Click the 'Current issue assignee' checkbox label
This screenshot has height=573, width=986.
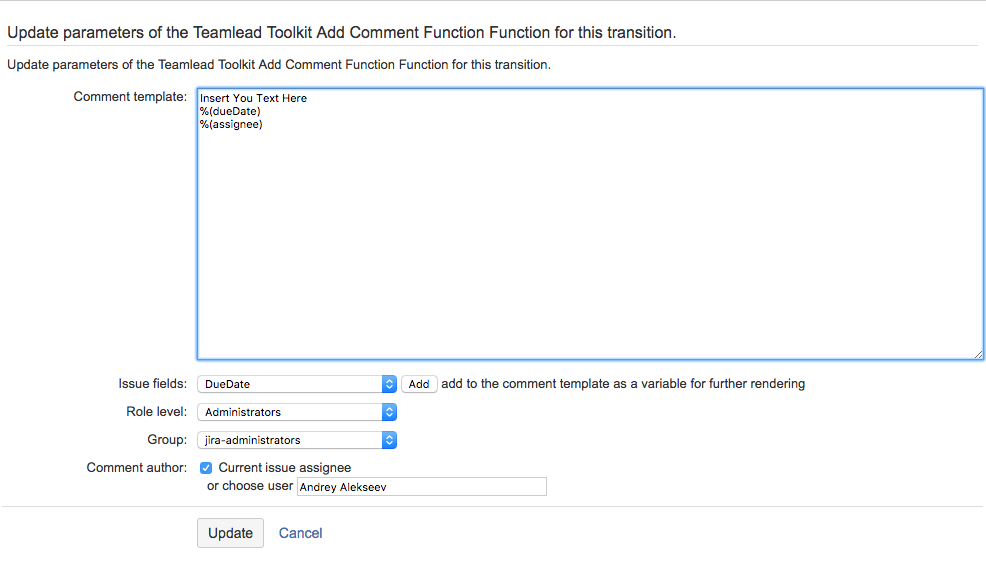pos(285,468)
